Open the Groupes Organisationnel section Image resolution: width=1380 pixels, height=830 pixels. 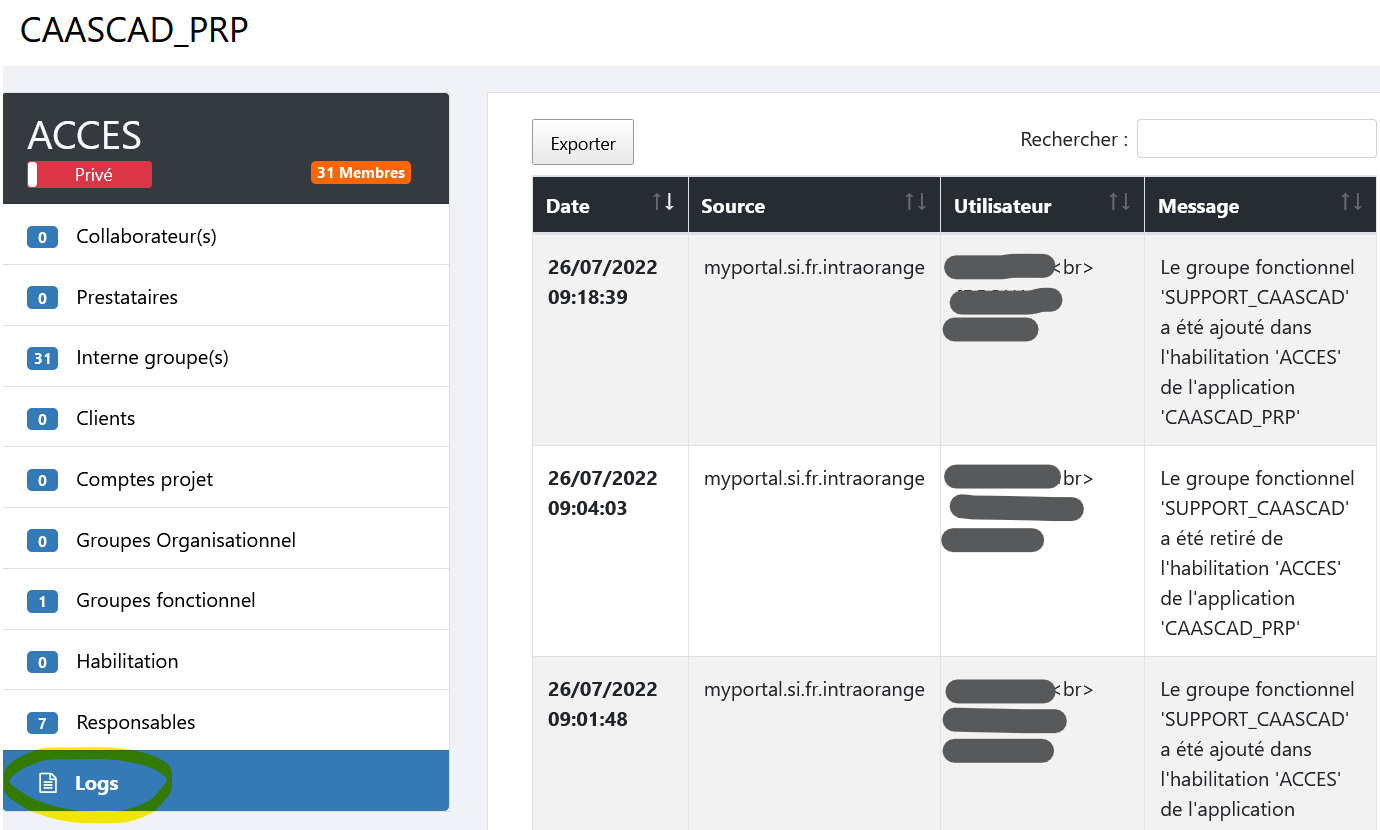226,540
